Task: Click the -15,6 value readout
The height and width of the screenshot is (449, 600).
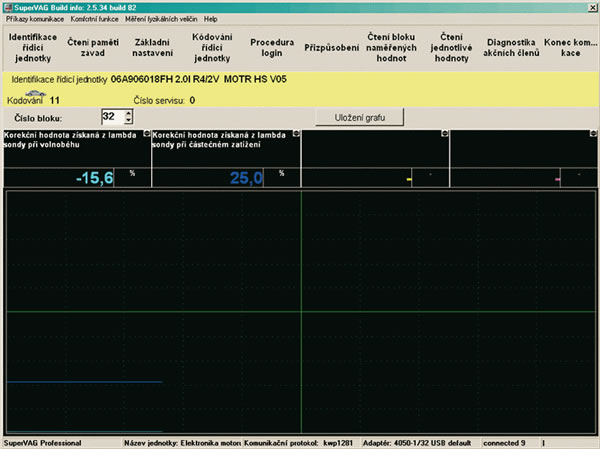Action: click(95, 178)
